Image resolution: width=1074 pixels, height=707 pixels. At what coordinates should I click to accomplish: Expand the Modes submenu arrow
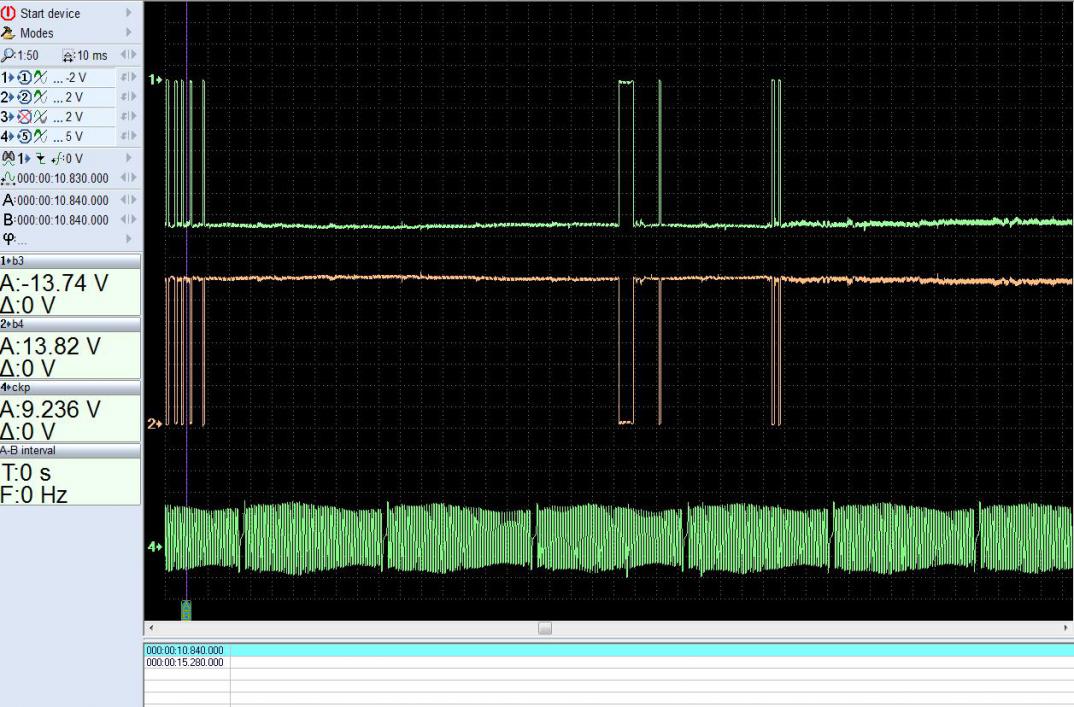tap(129, 32)
